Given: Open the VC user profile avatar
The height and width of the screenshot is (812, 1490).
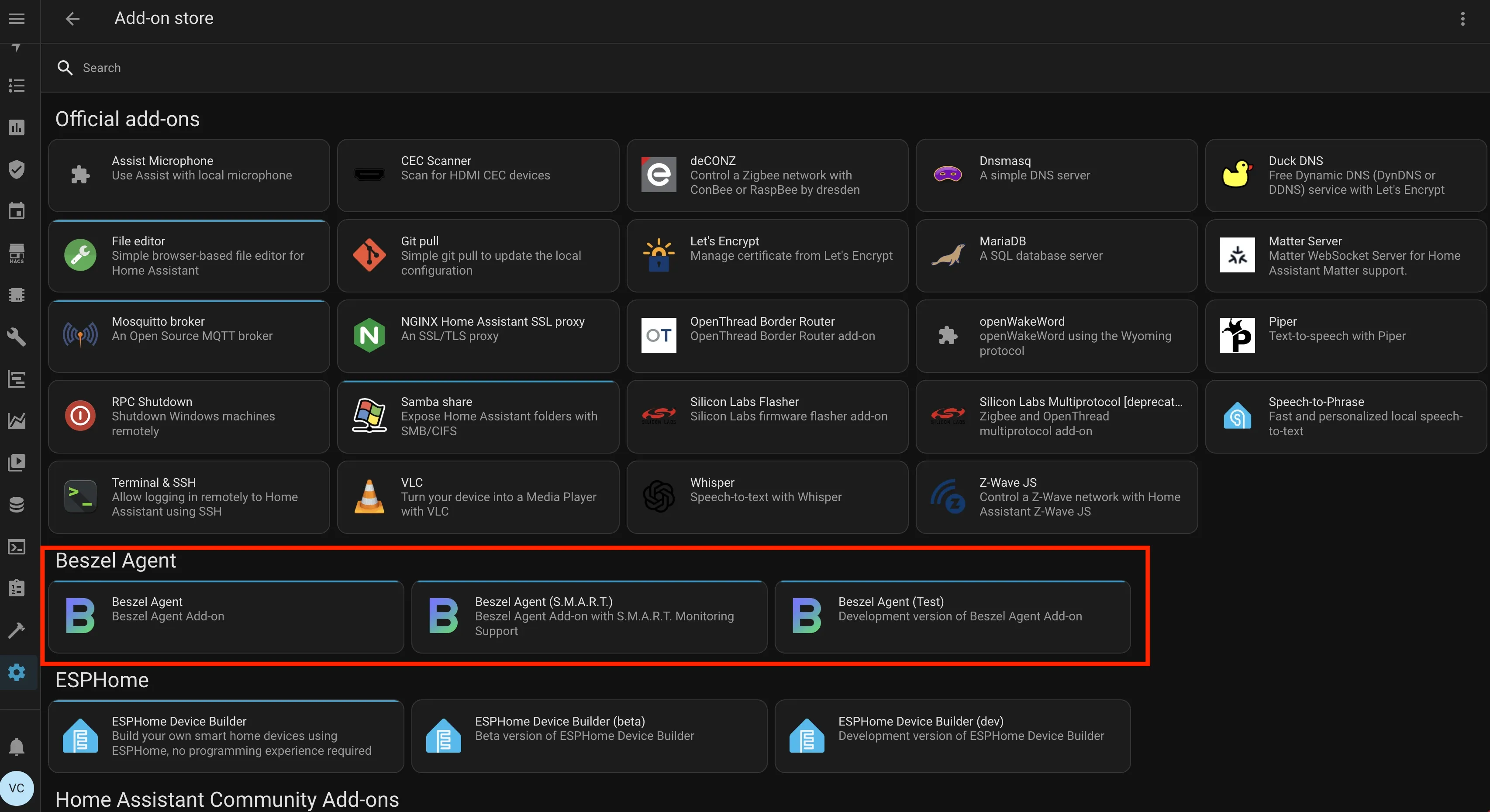Looking at the screenshot, I should click(x=17, y=788).
